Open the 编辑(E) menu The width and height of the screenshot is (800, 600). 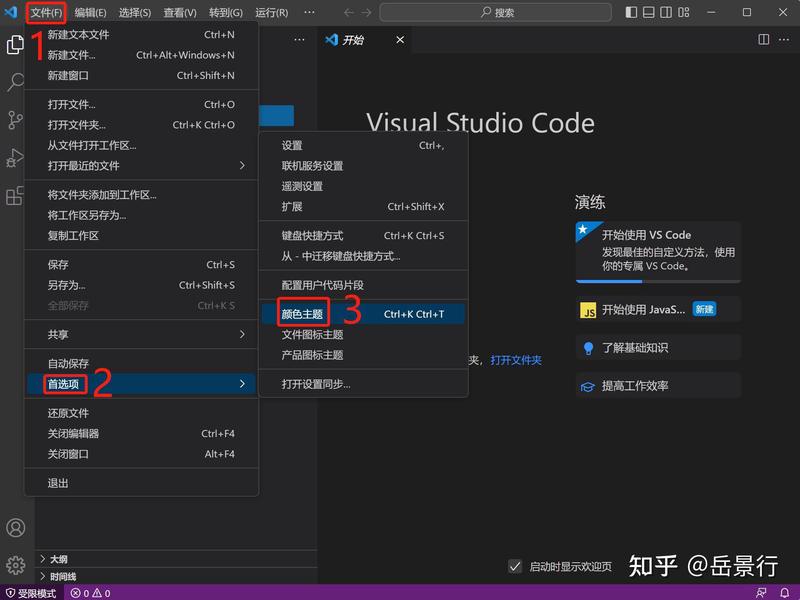point(90,12)
